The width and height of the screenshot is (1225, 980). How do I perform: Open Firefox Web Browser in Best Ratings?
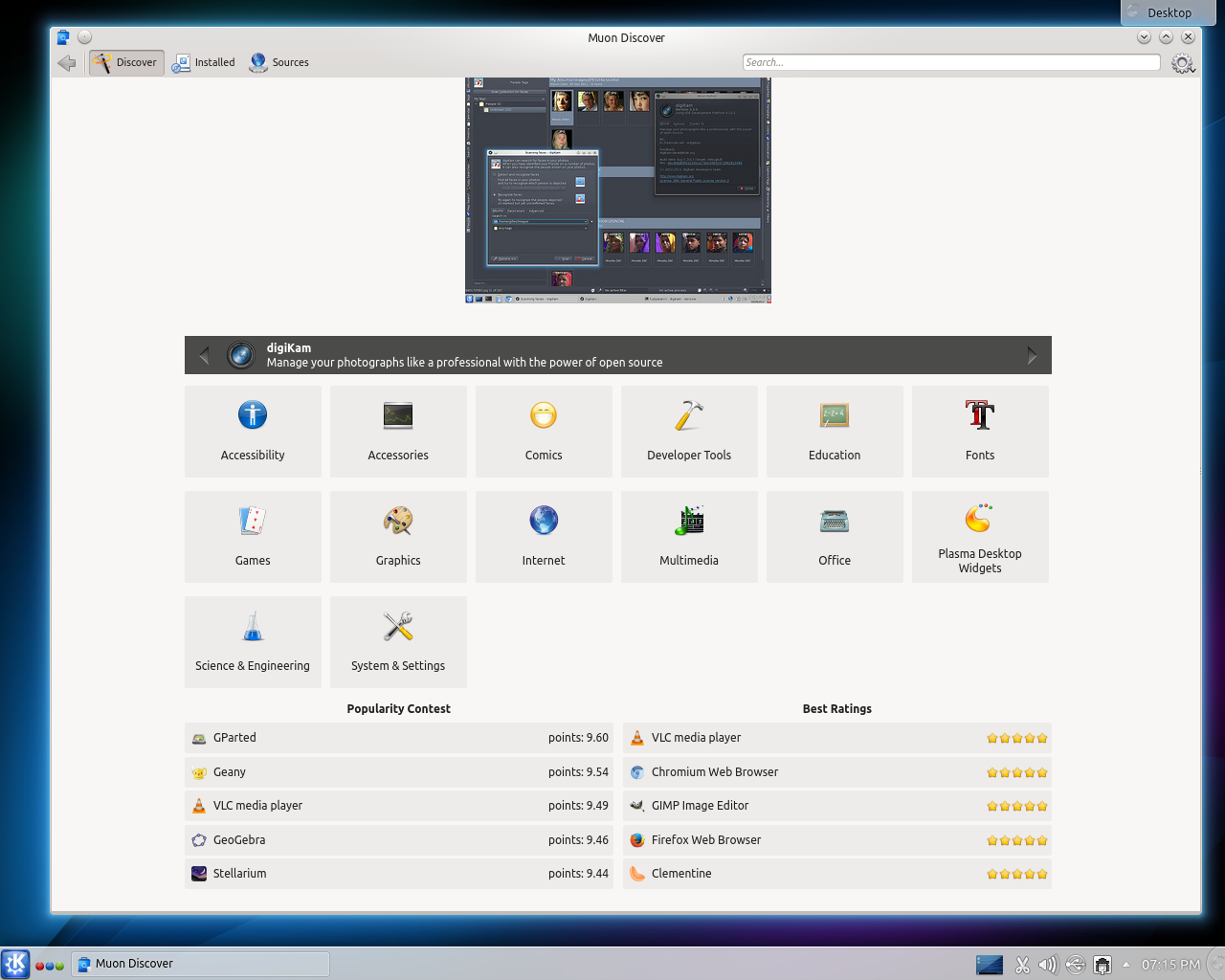[x=837, y=840]
